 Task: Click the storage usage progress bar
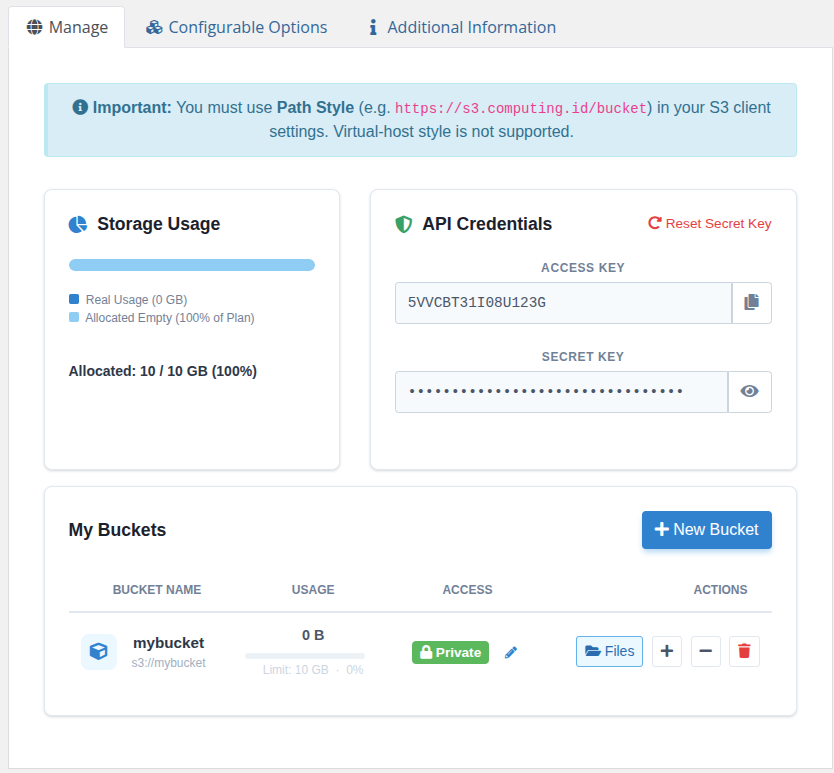coord(191,264)
